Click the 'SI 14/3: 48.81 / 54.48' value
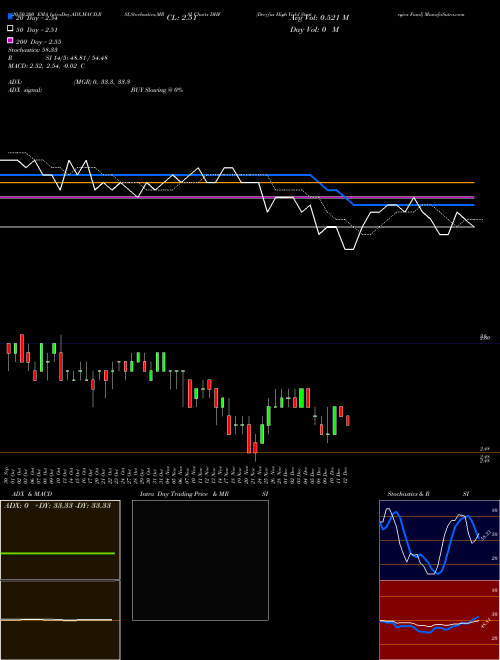The height and width of the screenshot is (660, 500). [x=76, y=58]
